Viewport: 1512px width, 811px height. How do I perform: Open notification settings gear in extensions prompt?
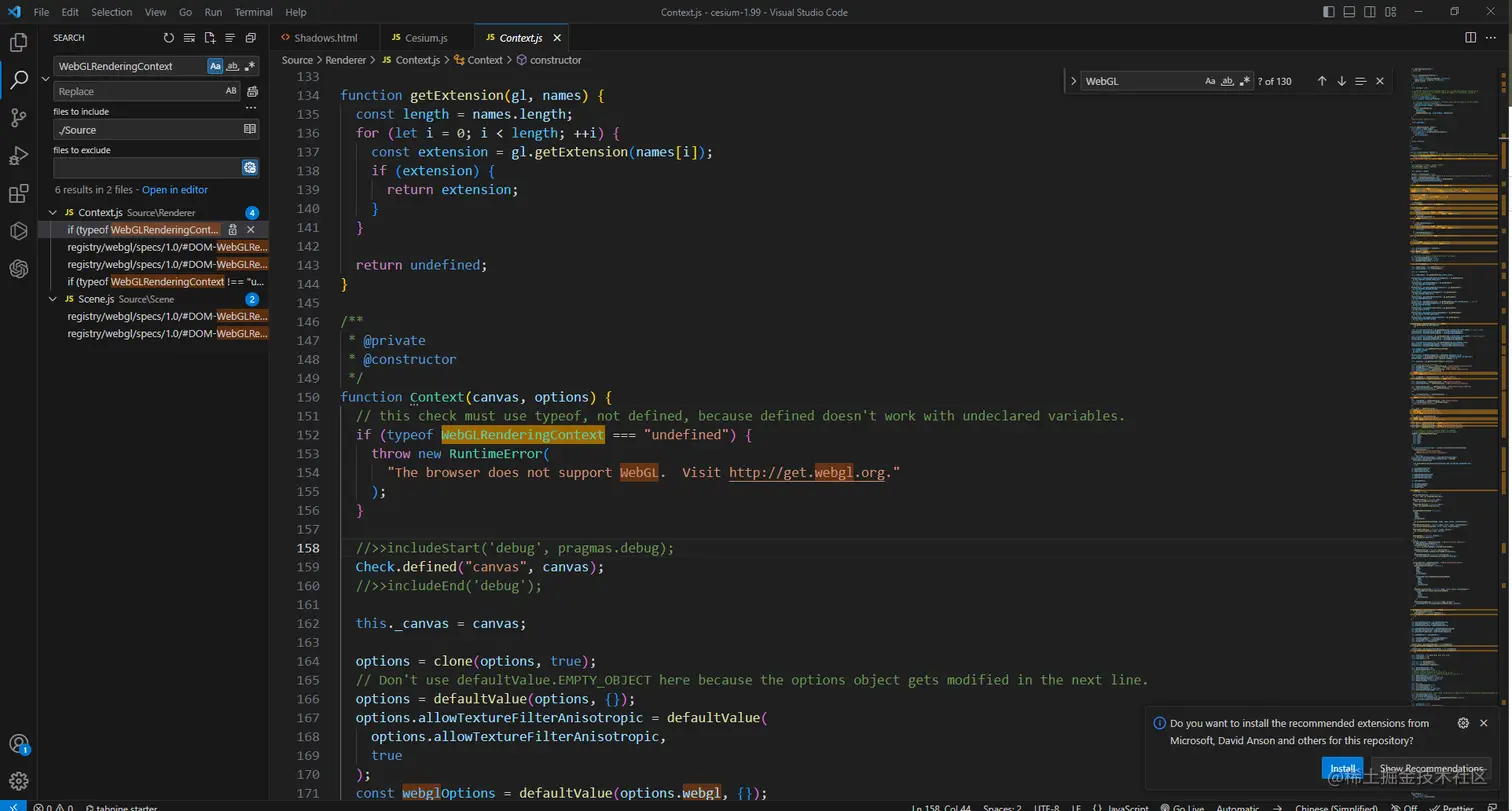click(x=1463, y=723)
